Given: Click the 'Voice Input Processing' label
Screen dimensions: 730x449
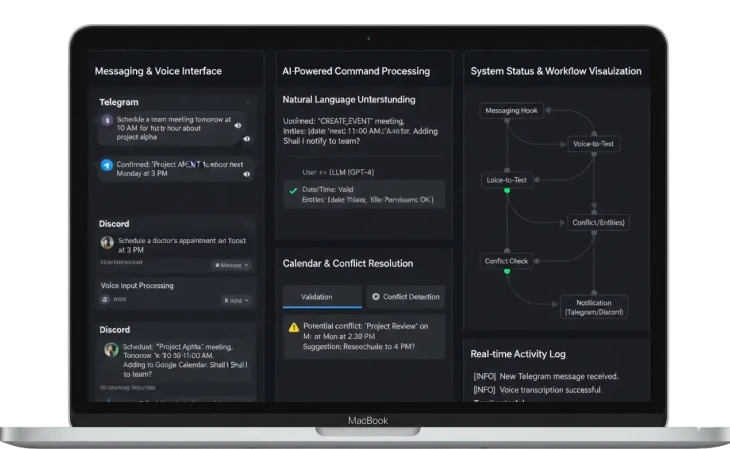Looking at the screenshot, I should 137,286.
